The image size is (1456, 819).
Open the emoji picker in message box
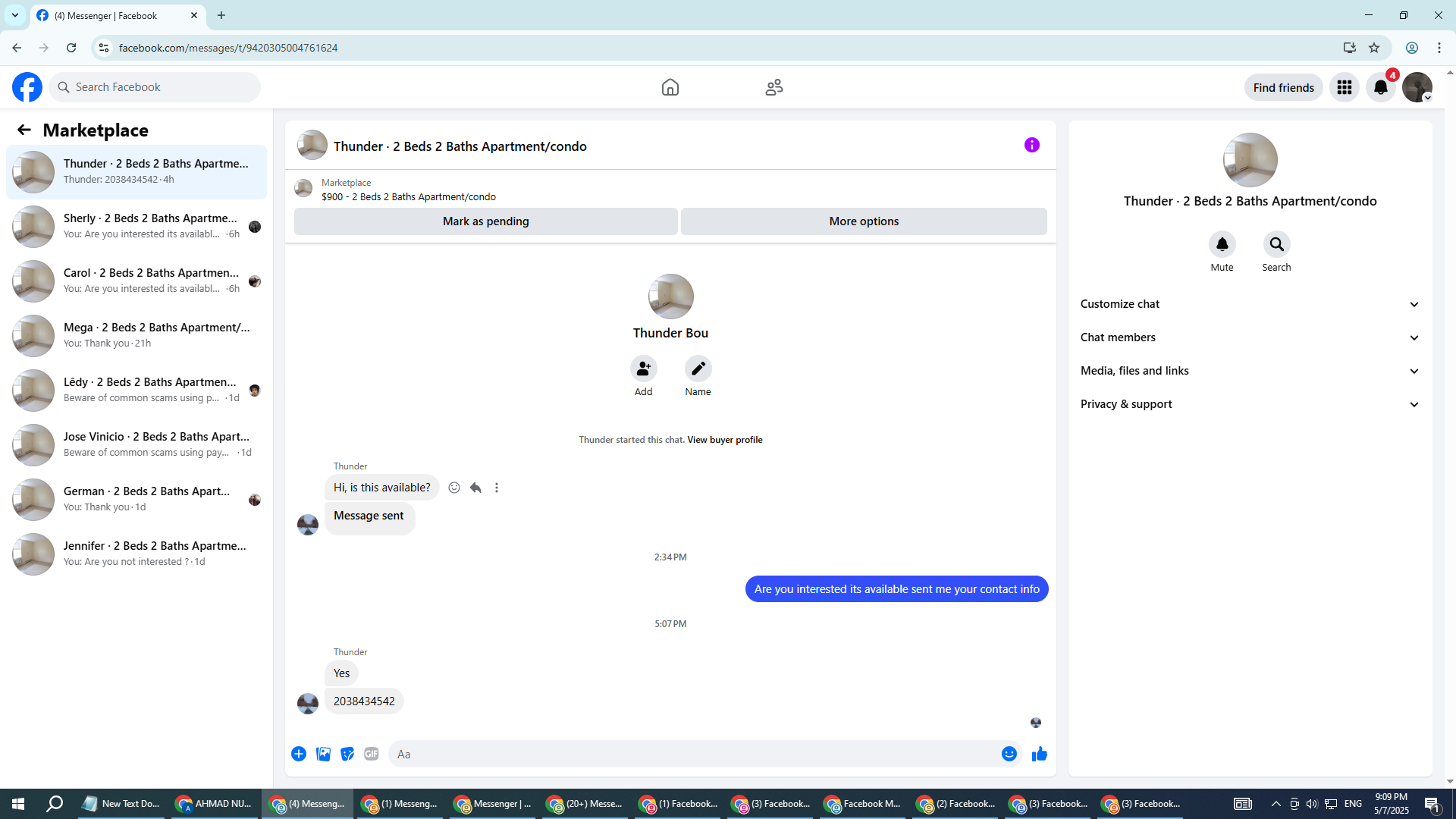click(1009, 754)
